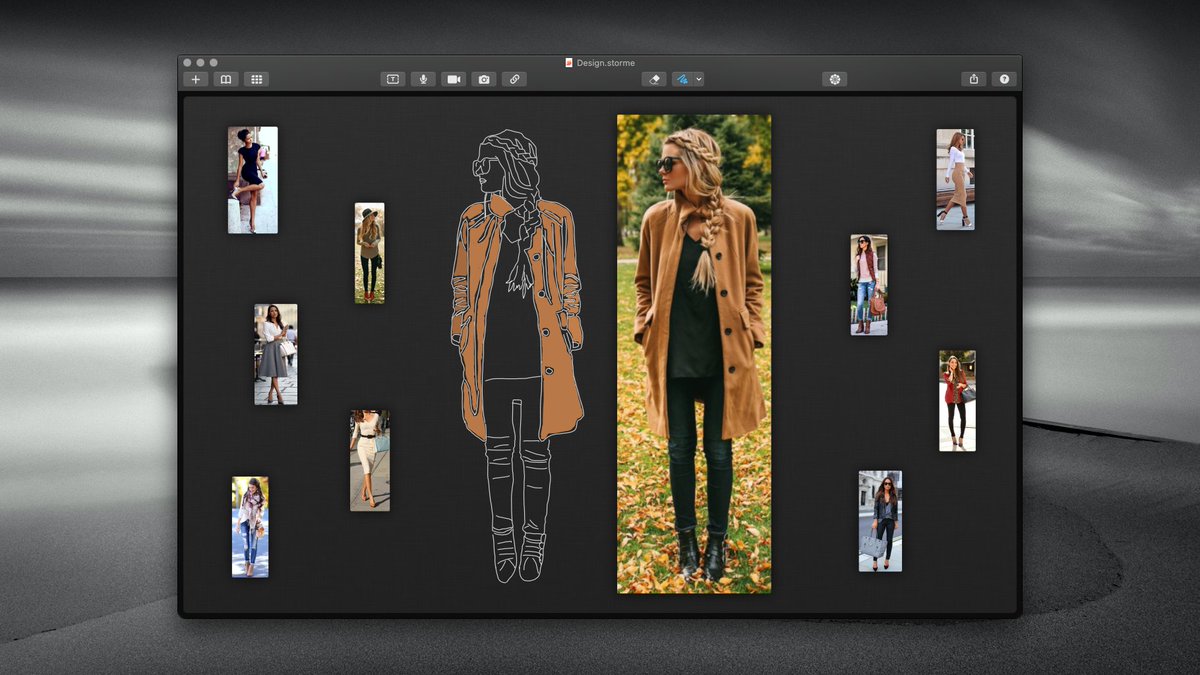Open the gray skirt outfit thumbnail
Image resolution: width=1200 pixels, height=675 pixels.
click(274, 352)
